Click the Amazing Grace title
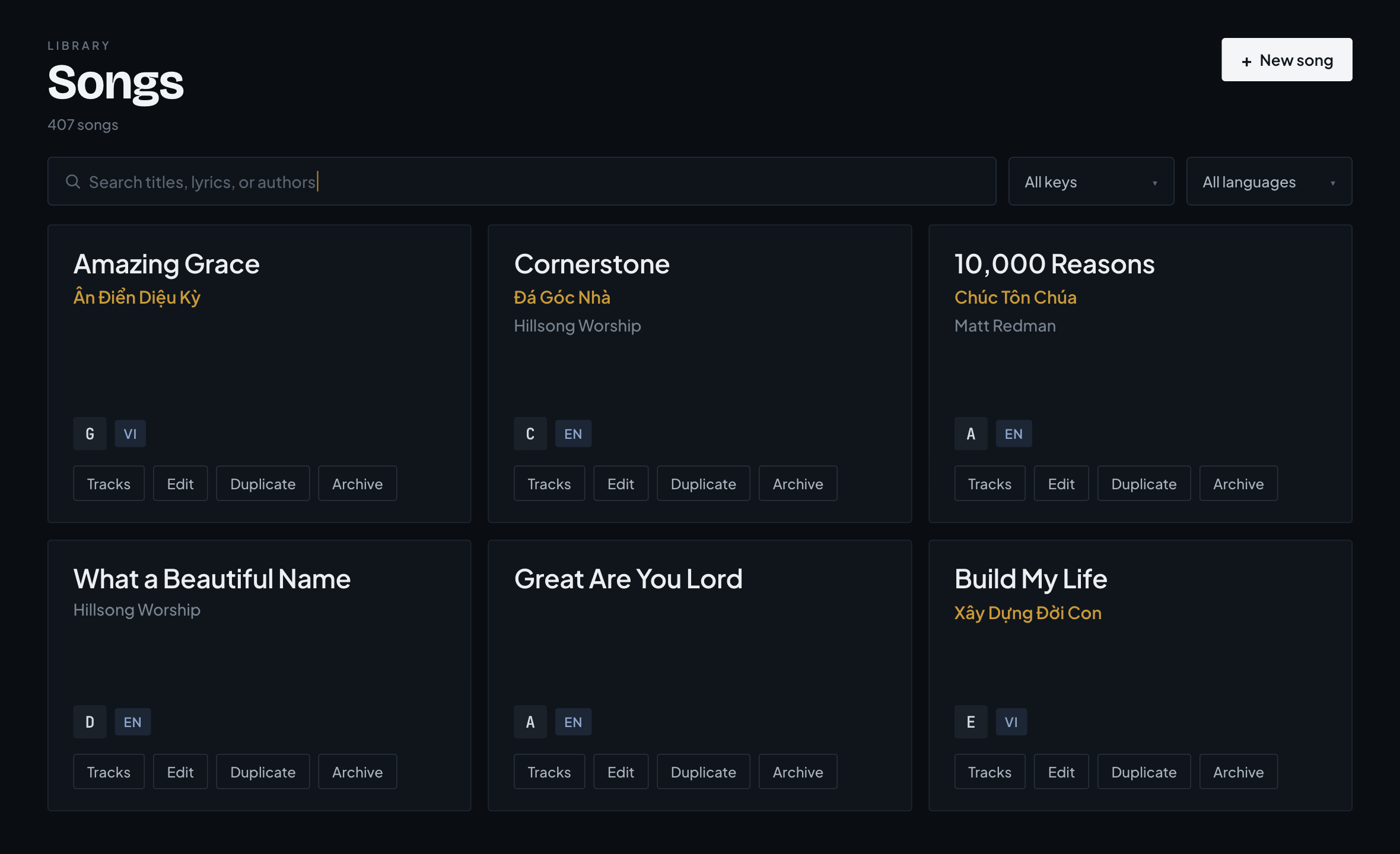The width and height of the screenshot is (1400, 854). click(x=166, y=264)
